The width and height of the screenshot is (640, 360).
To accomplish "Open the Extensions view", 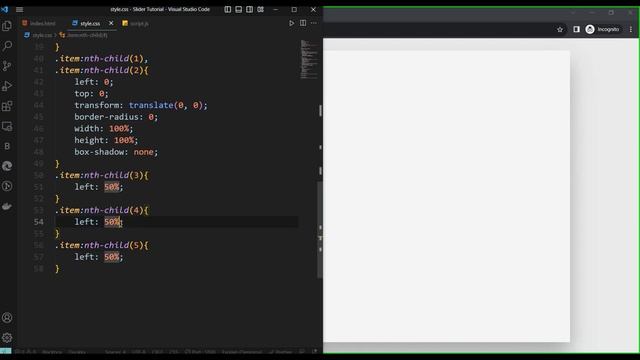I will pyautogui.click(x=7, y=106).
